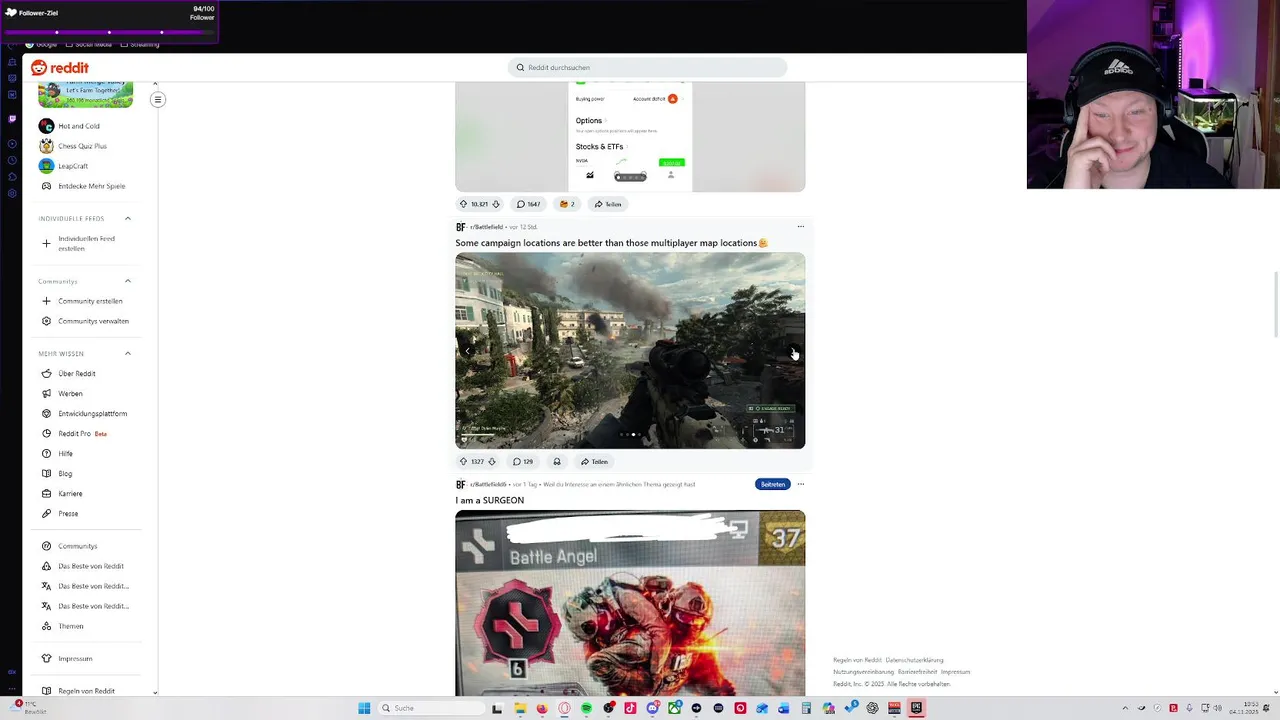Open 'Regeln von Reddit' in the sidebar

coord(86,691)
